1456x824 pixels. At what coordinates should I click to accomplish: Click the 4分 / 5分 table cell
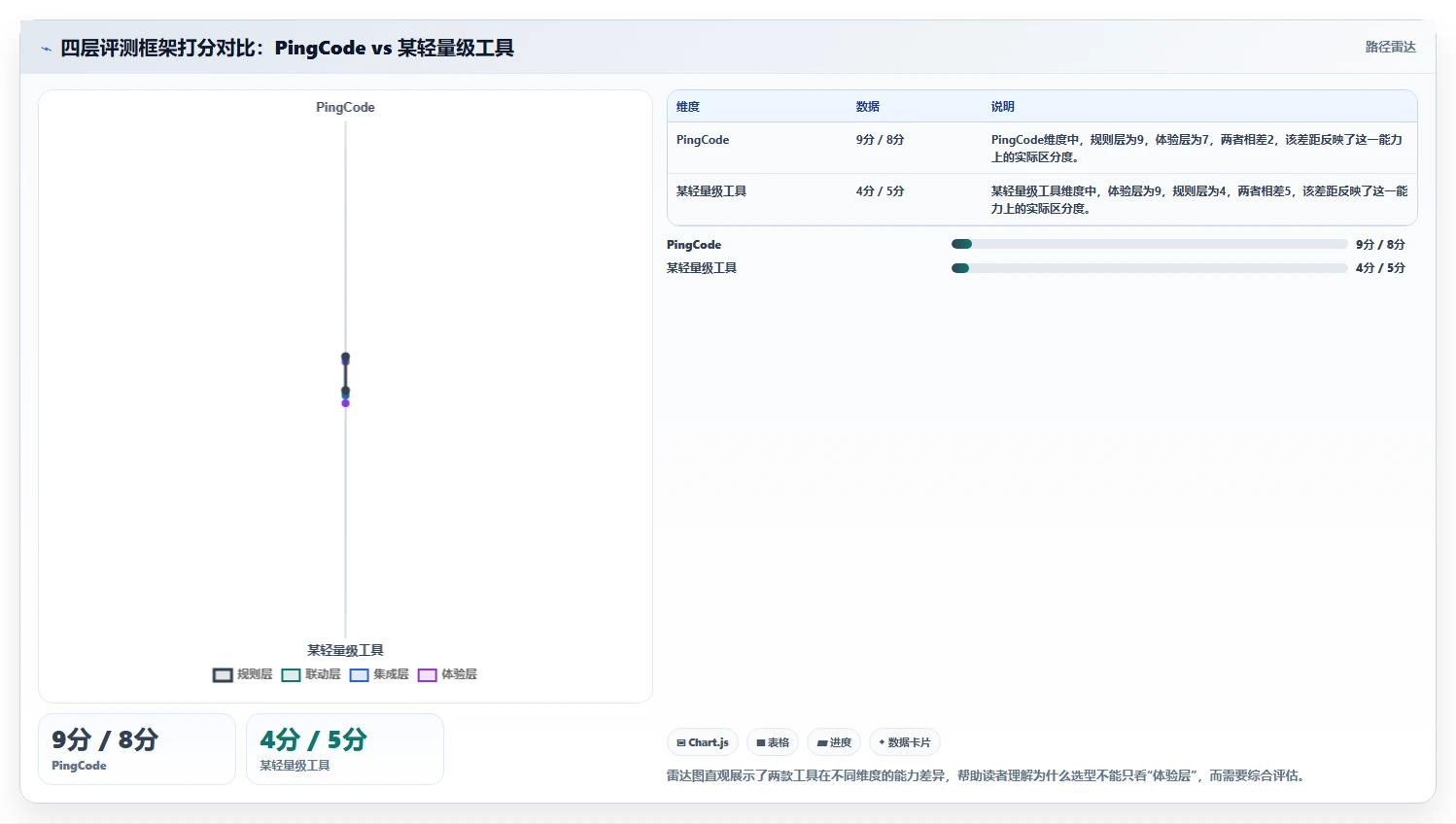pyautogui.click(x=880, y=191)
